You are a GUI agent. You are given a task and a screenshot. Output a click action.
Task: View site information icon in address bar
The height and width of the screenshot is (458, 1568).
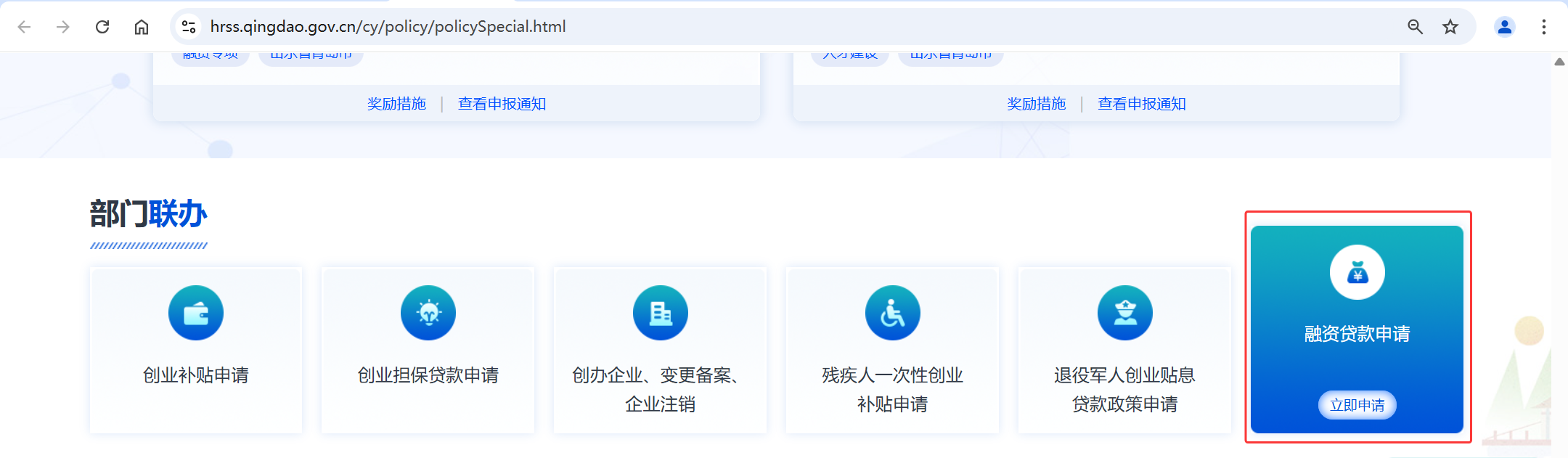point(189,27)
